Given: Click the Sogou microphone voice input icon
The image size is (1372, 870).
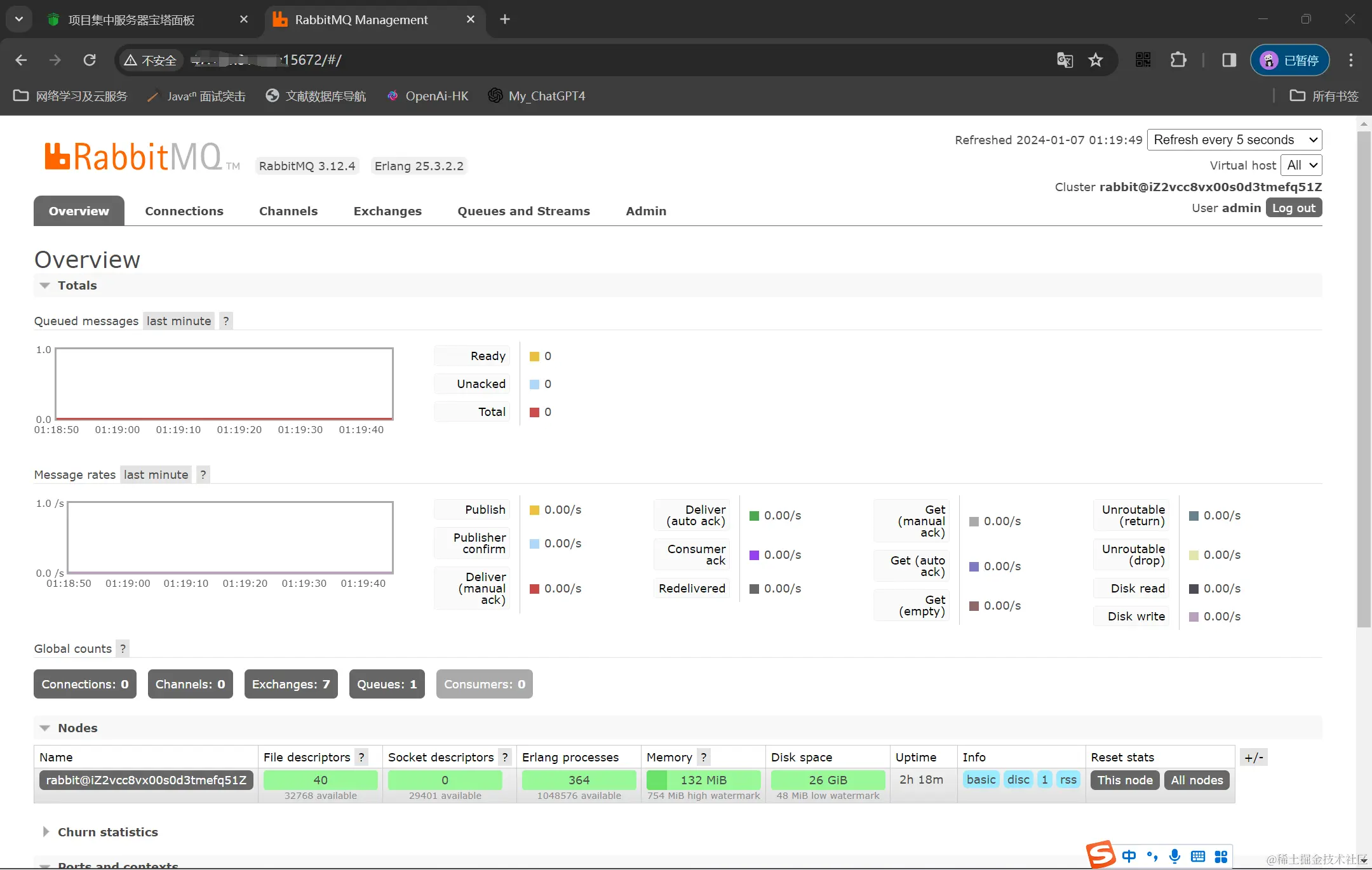Looking at the screenshot, I should [x=1175, y=856].
